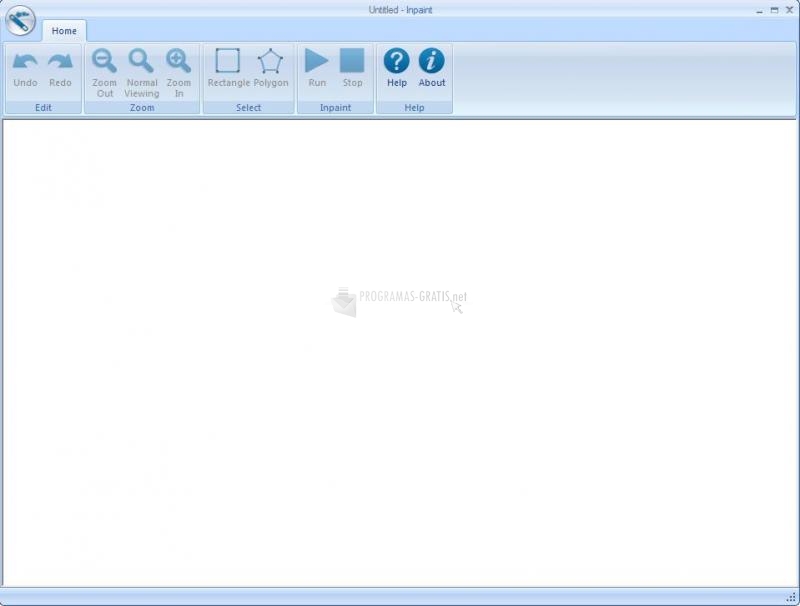Run the inpaint process
Screen dimensions: 800x606
(316, 61)
